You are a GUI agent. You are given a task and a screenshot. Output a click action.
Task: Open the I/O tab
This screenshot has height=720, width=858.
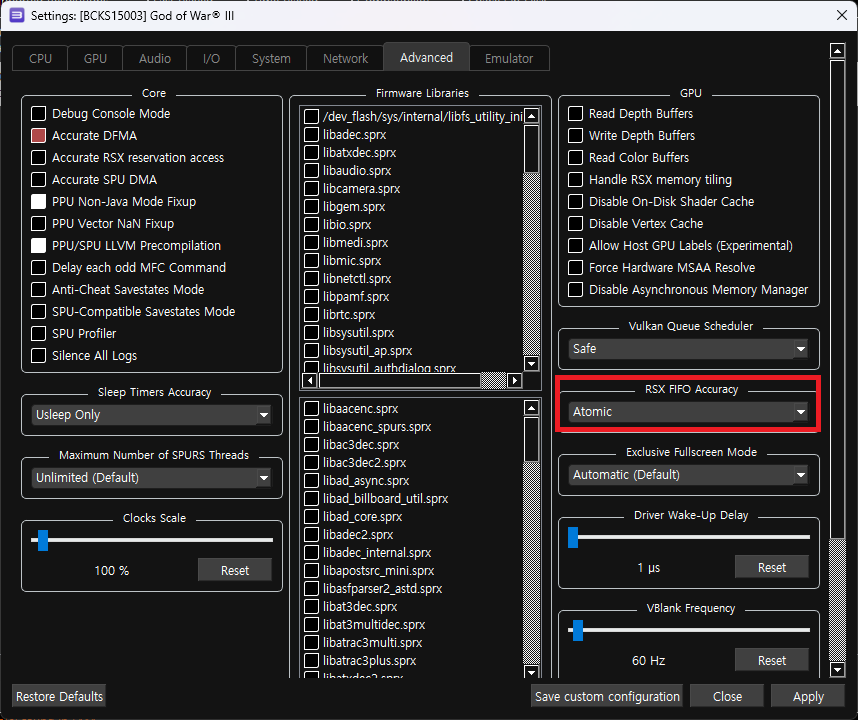click(211, 59)
